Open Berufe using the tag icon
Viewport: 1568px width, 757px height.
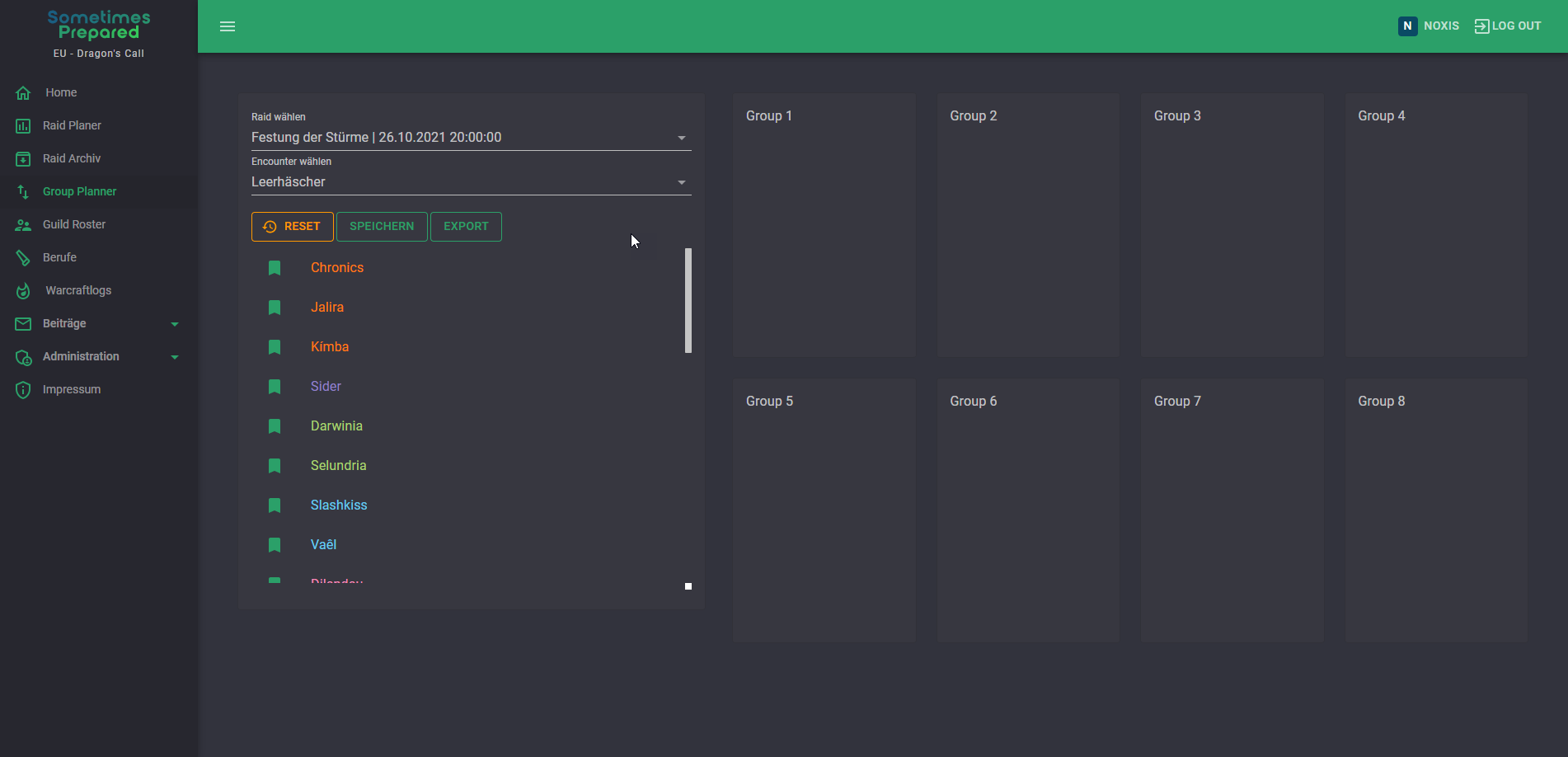point(23,257)
